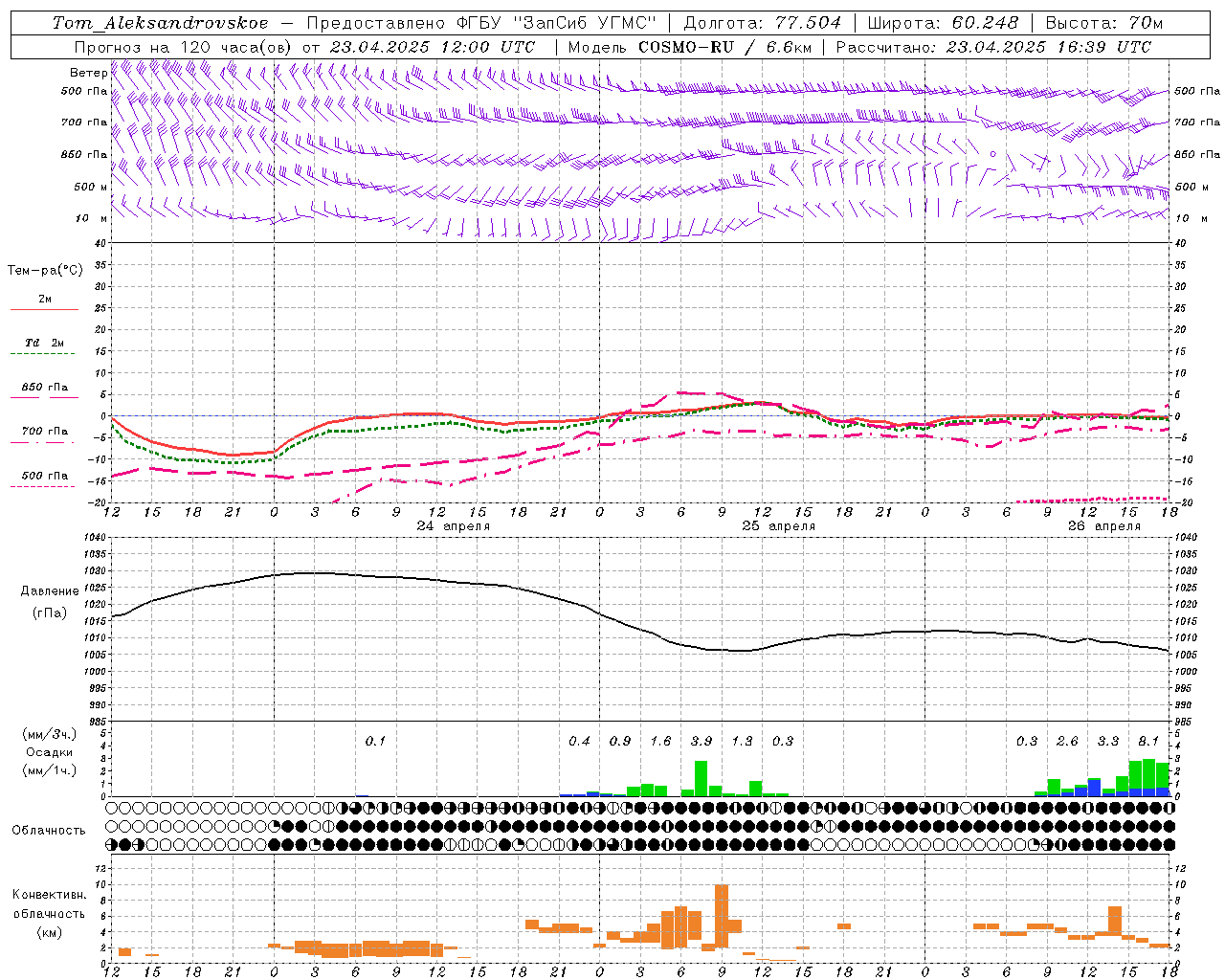Click the Высота: 70м value
The height and width of the screenshot is (980, 1225).
click(1104, 23)
